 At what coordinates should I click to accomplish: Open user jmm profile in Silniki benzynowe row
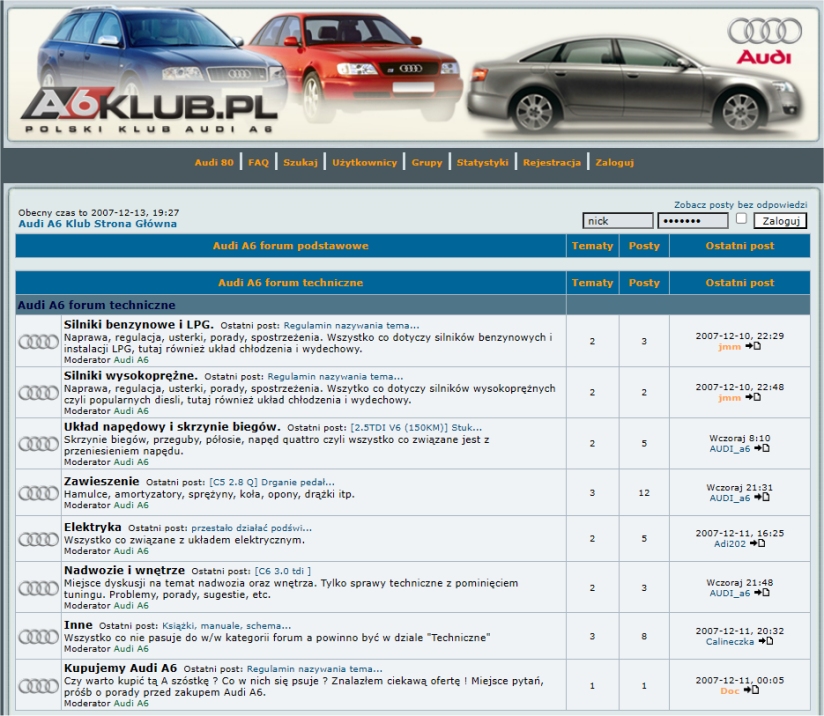[729, 346]
